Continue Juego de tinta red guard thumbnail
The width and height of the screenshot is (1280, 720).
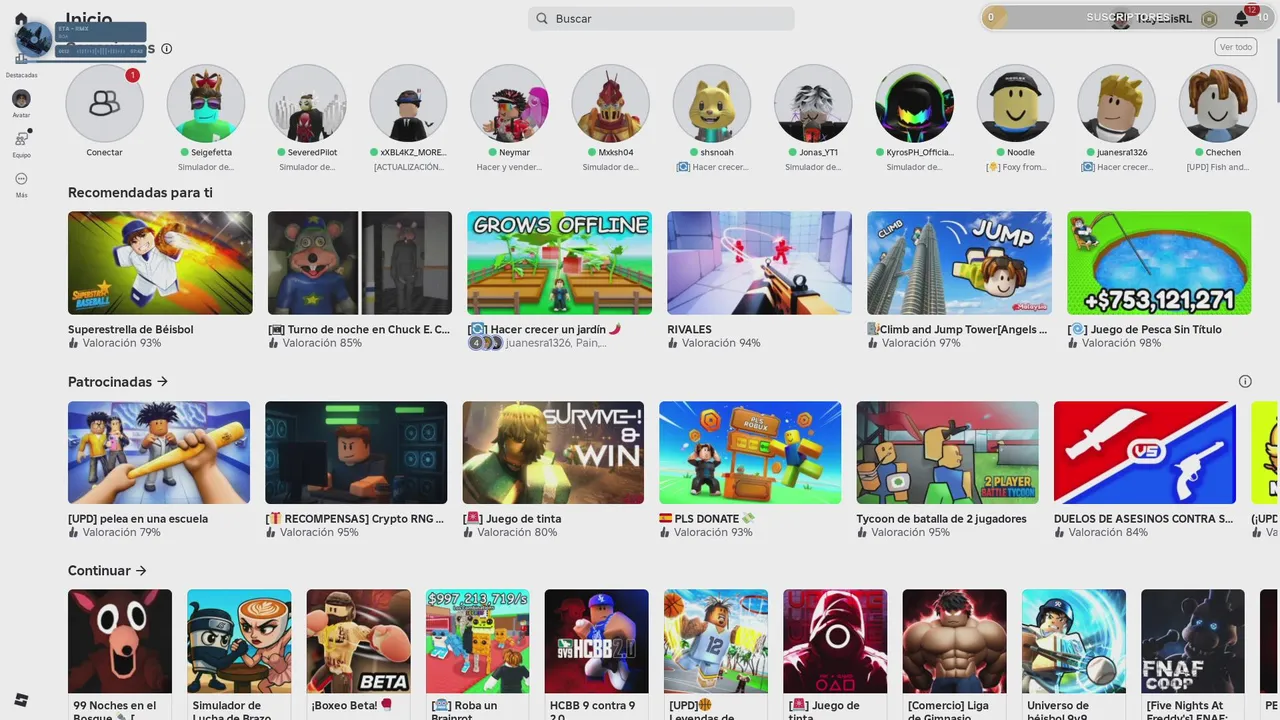835,641
